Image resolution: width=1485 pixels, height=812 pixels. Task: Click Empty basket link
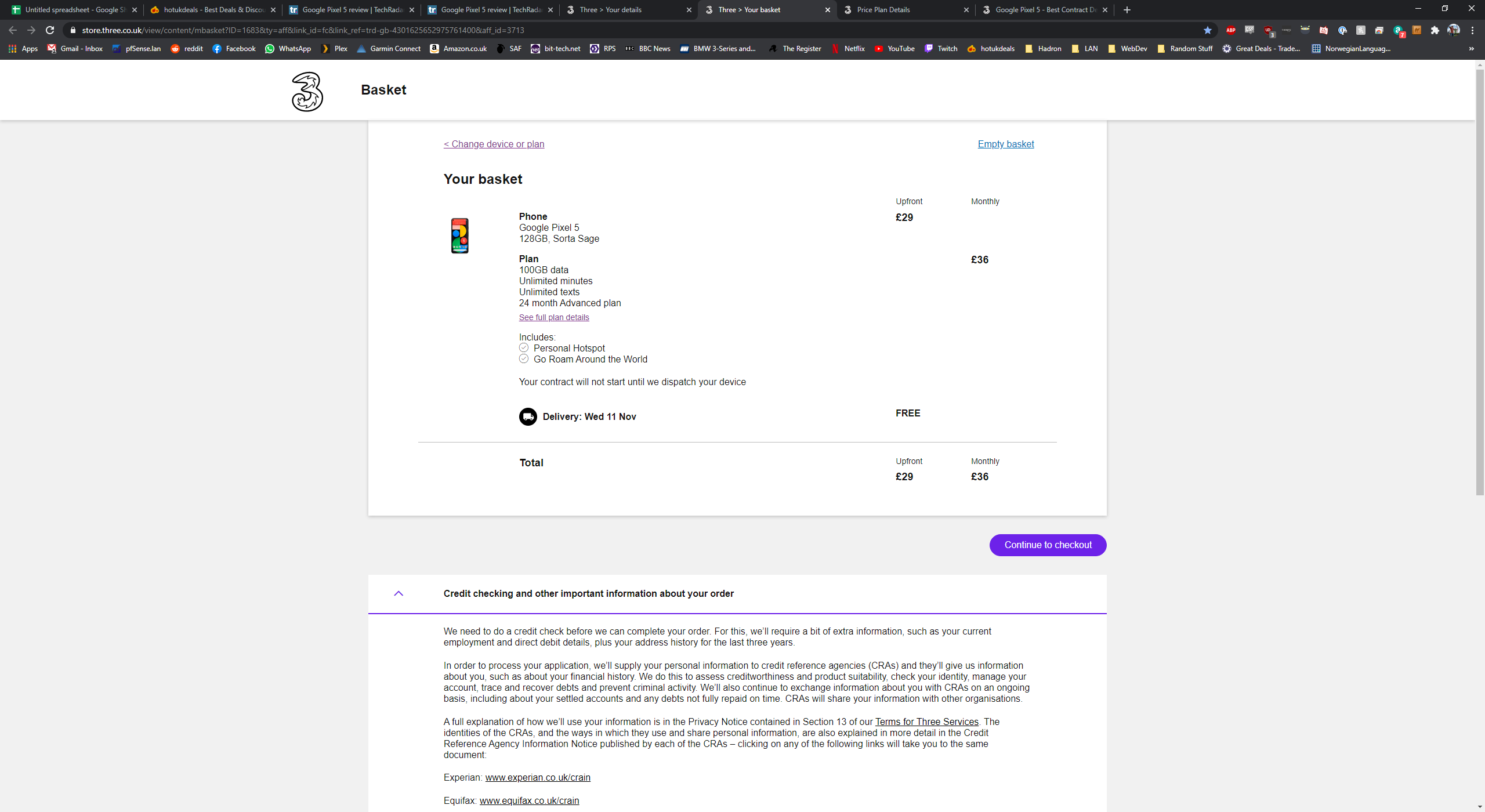(1006, 144)
